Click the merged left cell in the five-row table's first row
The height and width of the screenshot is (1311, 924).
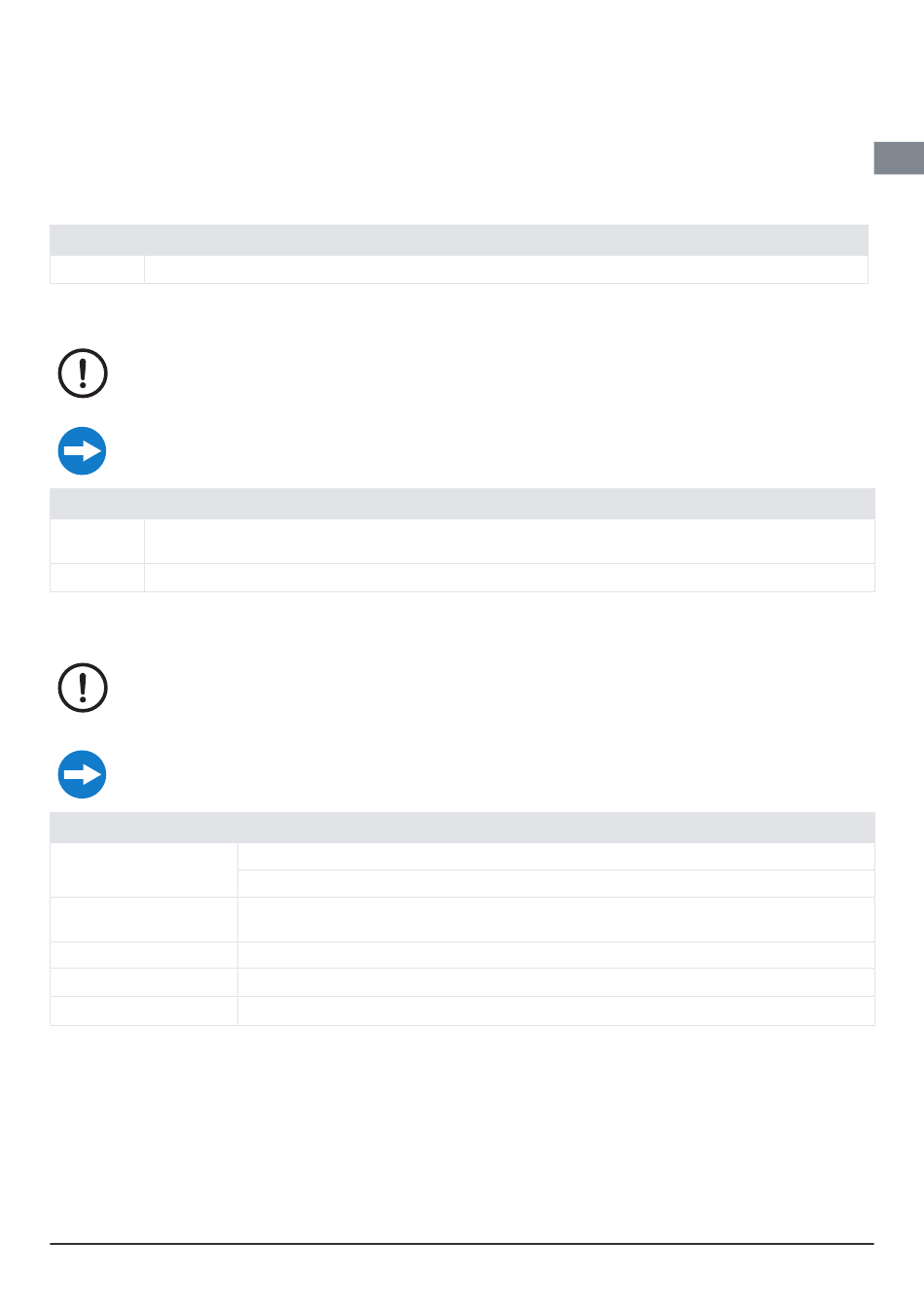click(144, 869)
